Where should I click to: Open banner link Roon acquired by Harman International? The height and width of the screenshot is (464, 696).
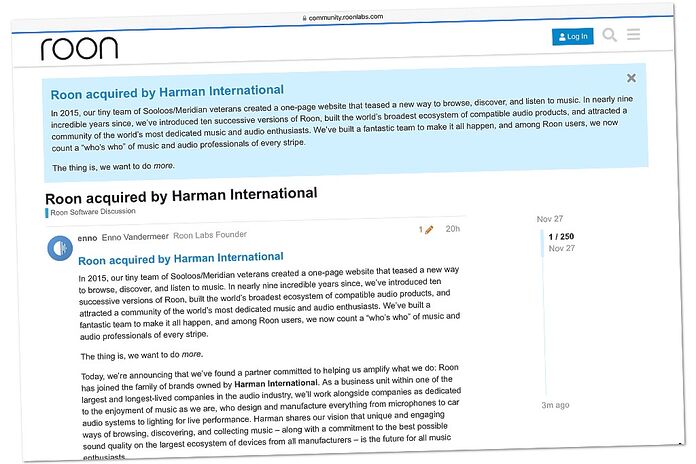point(167,92)
